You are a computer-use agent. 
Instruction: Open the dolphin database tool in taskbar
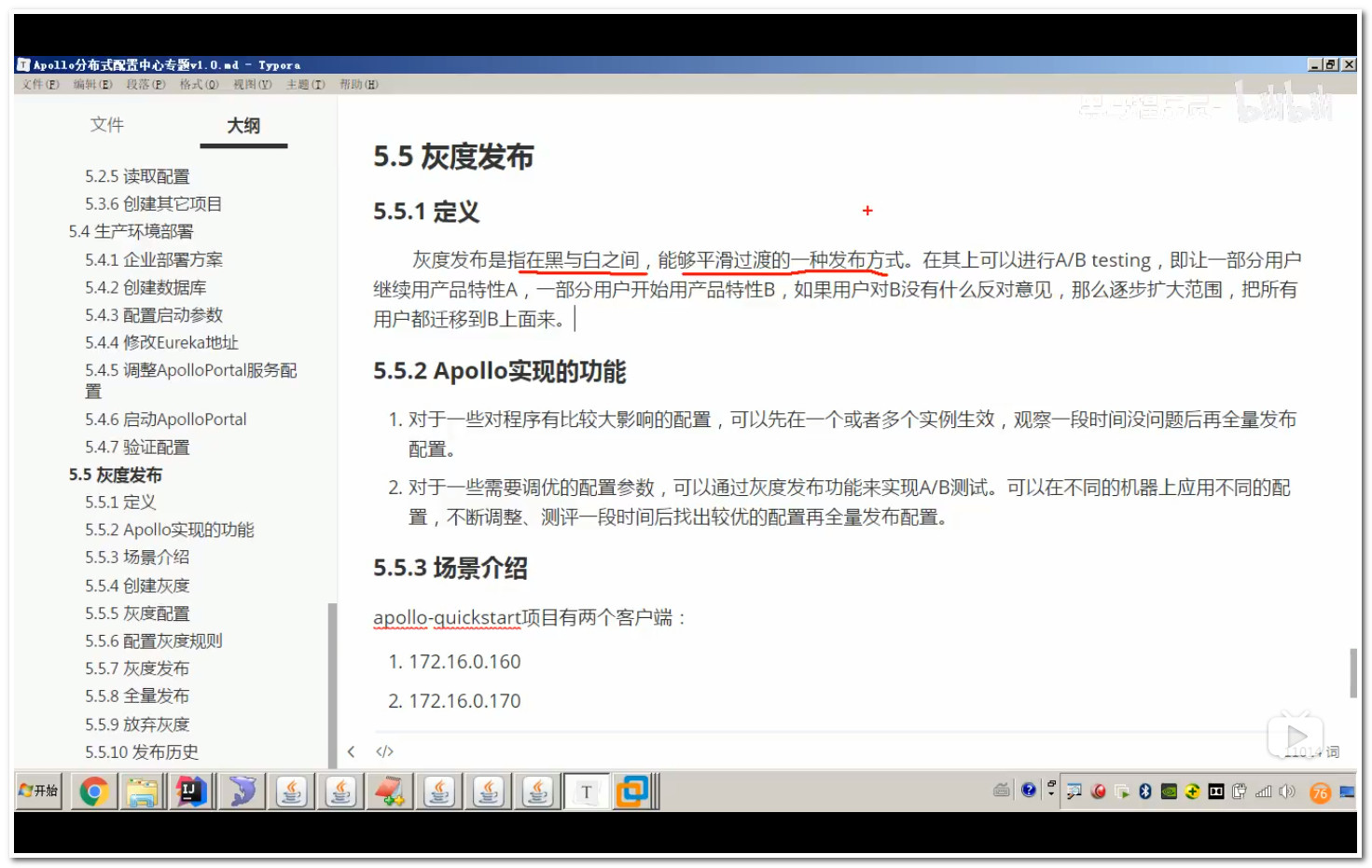click(x=243, y=792)
